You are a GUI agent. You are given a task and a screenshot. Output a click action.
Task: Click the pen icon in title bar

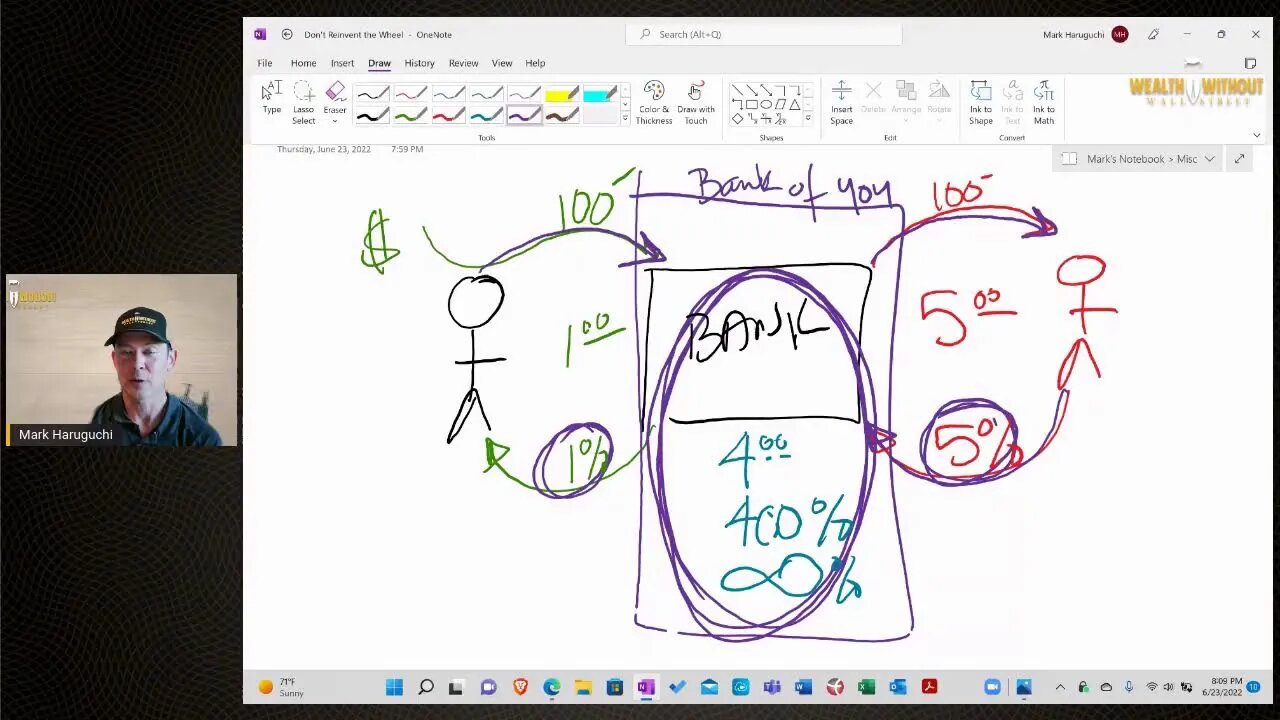pyautogui.click(x=1153, y=34)
